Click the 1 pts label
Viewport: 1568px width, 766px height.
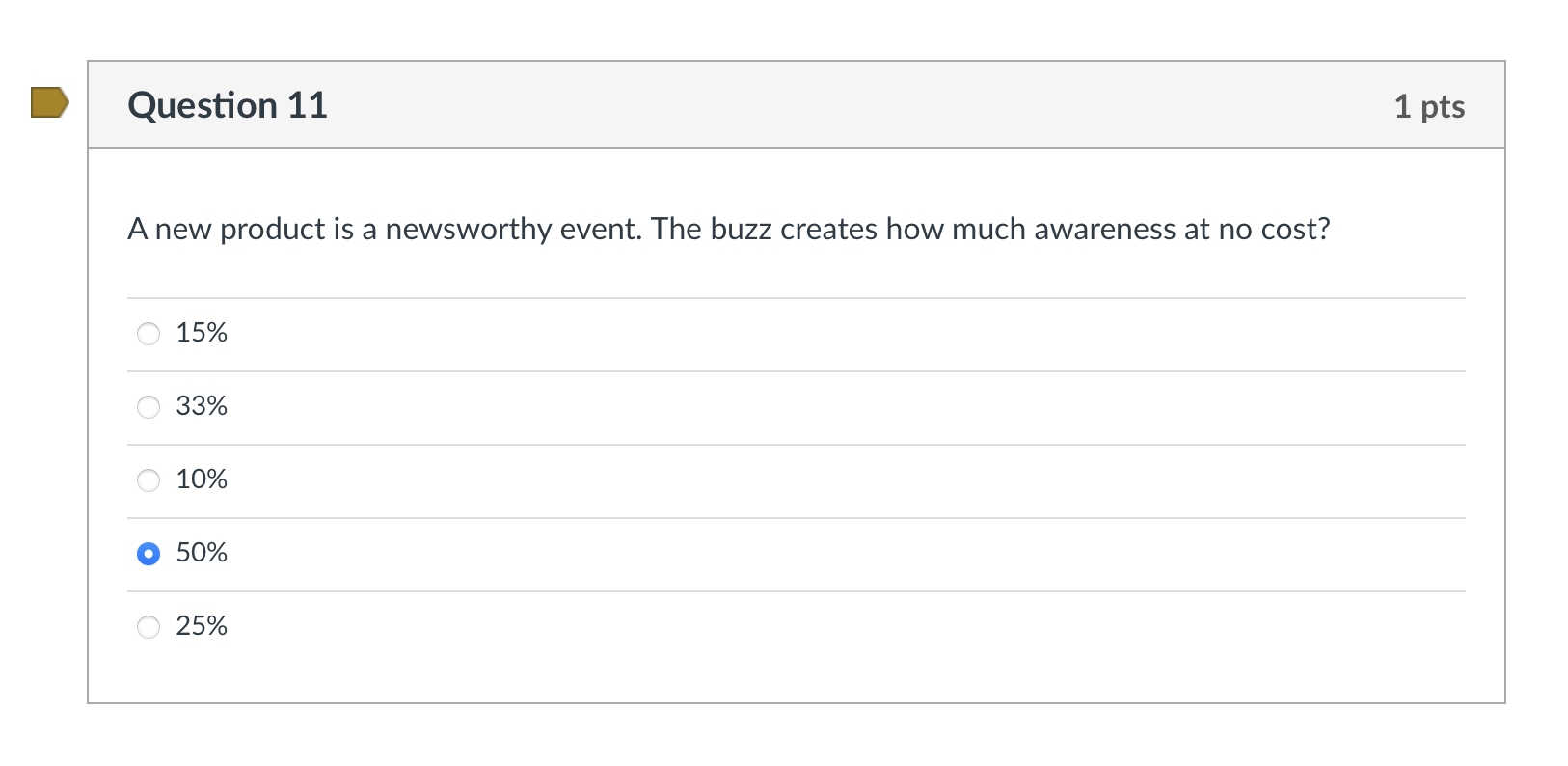click(1430, 107)
